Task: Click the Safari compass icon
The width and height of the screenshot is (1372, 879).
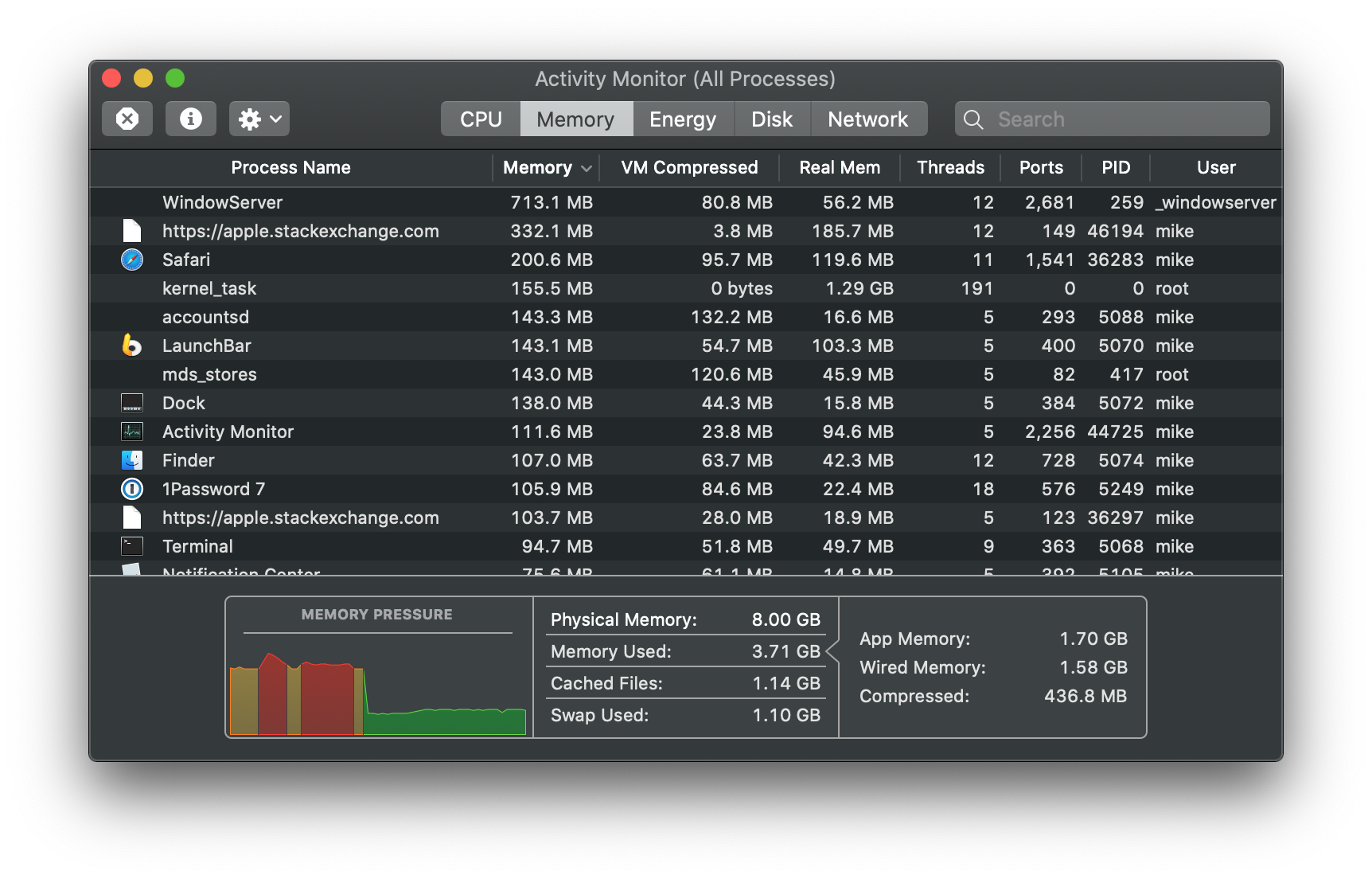Action: coord(132,260)
